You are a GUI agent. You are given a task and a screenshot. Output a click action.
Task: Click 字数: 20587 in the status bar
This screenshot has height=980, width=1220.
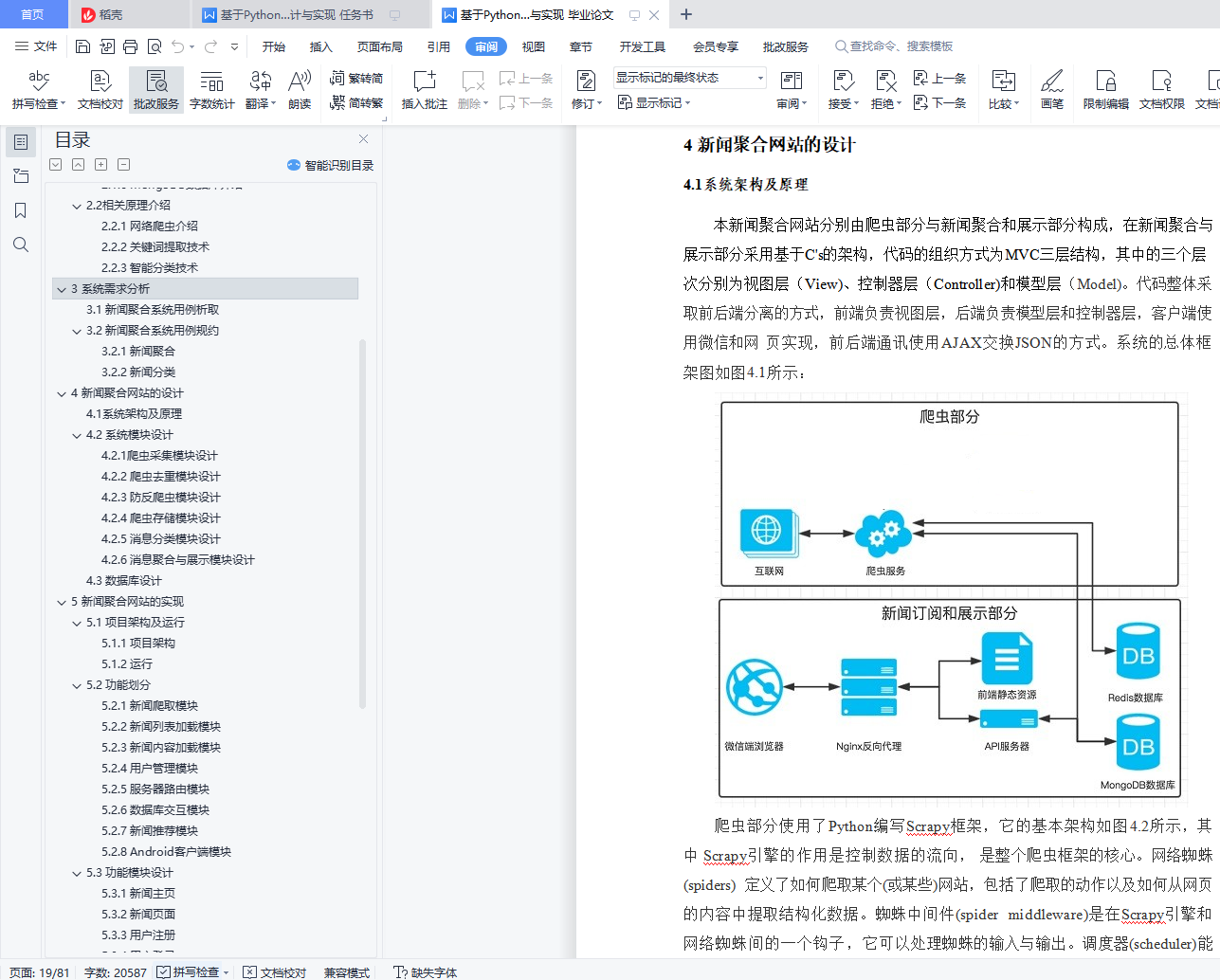tap(116, 972)
